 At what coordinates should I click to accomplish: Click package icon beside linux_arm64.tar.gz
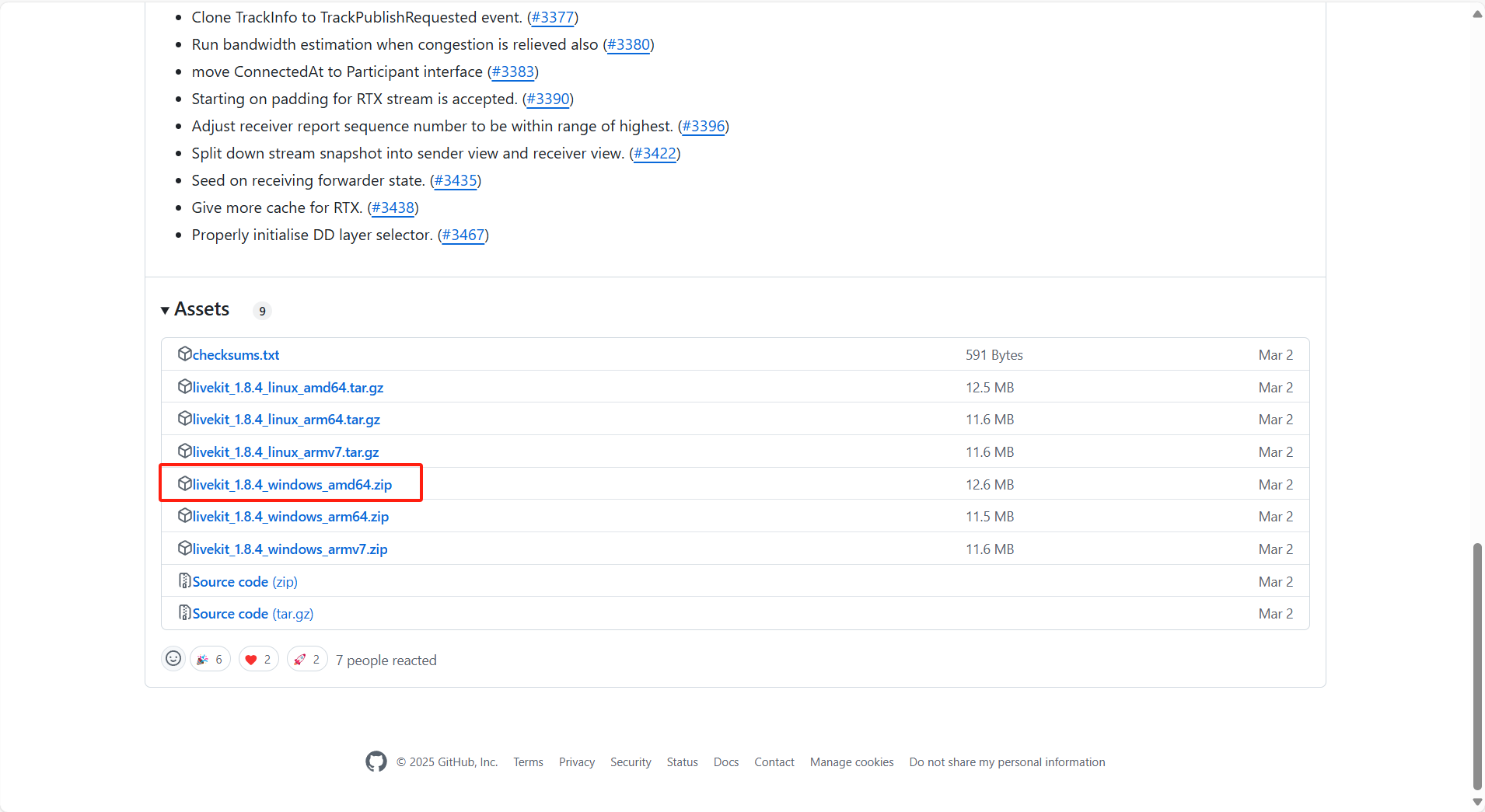(x=184, y=419)
